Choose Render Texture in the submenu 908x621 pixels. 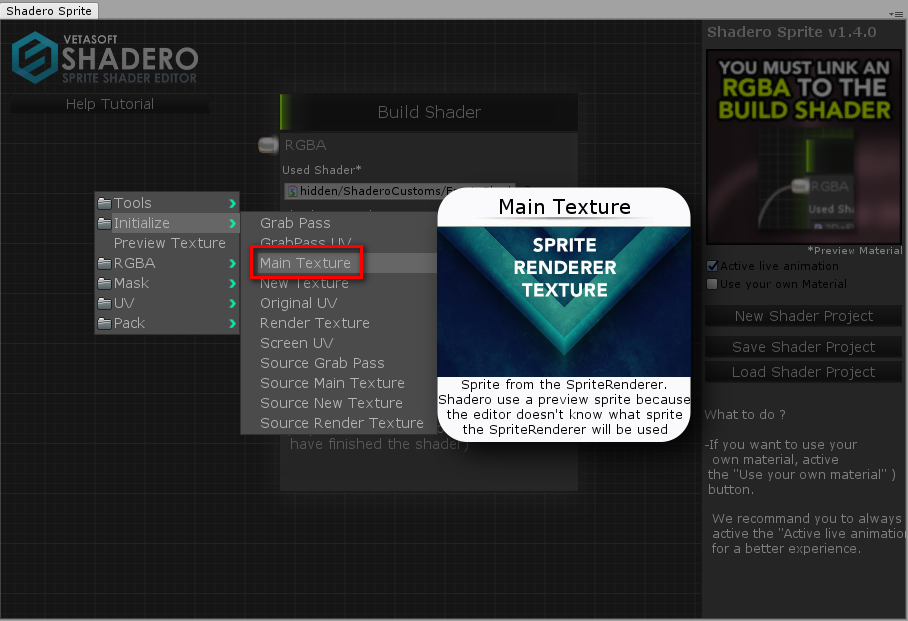pyautogui.click(x=339, y=323)
